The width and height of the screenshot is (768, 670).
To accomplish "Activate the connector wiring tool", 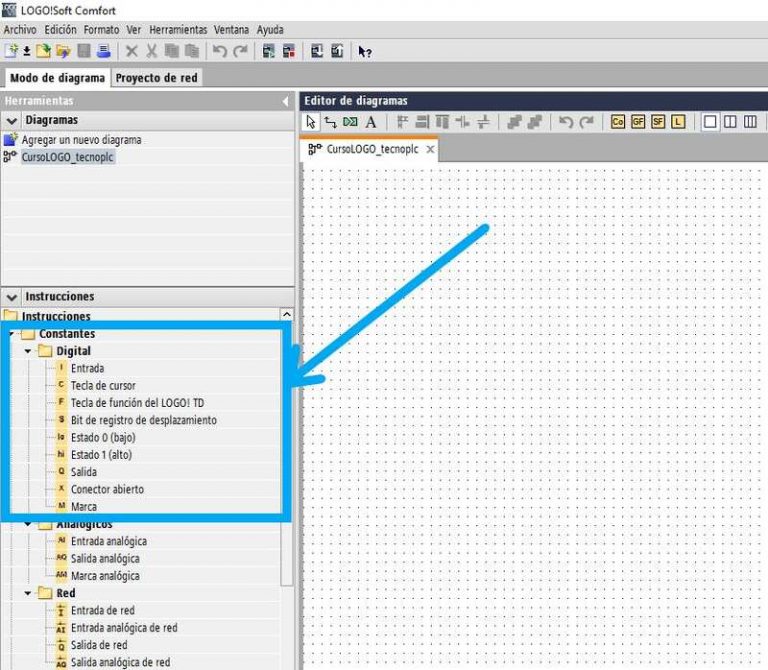I will point(330,122).
